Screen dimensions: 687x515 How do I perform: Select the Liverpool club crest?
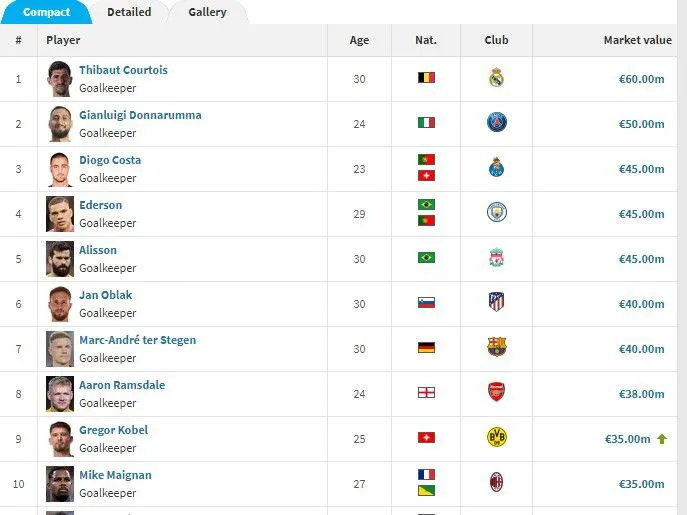[496, 258]
